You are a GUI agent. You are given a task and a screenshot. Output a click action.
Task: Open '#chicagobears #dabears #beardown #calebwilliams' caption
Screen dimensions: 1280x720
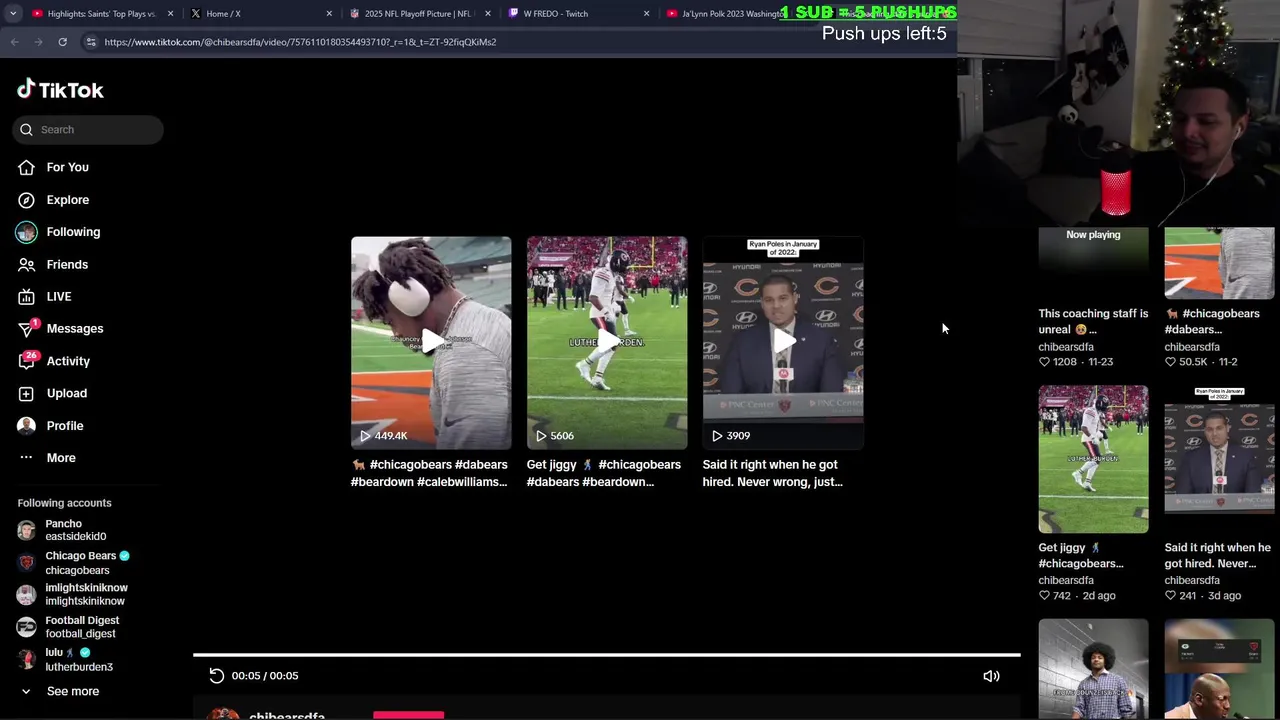(429, 473)
